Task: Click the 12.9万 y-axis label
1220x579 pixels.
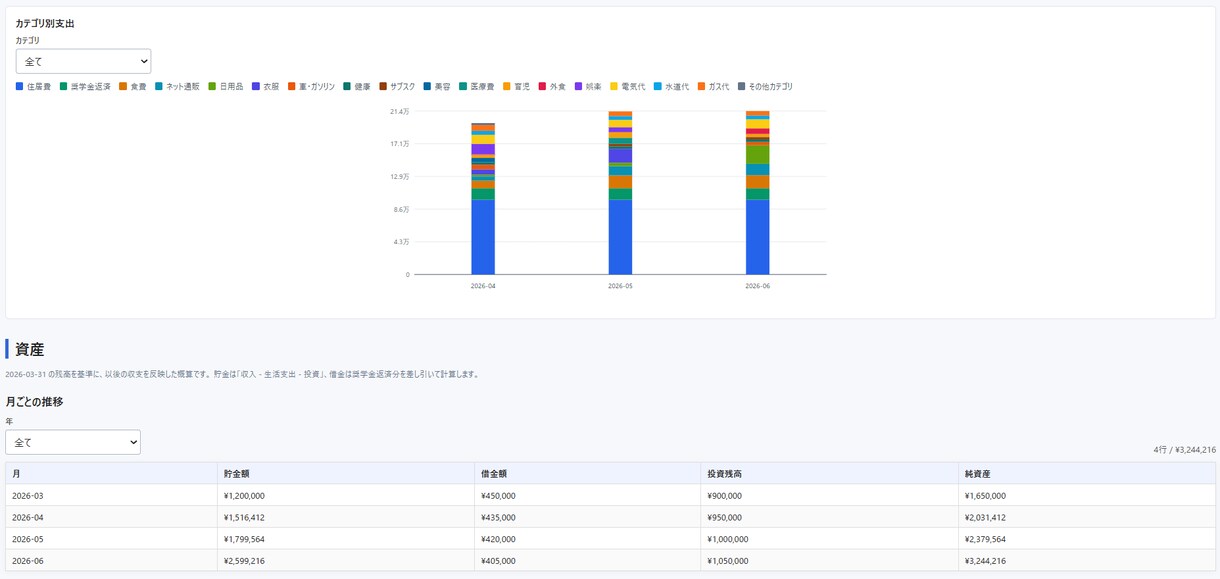Action: pyautogui.click(x=399, y=177)
